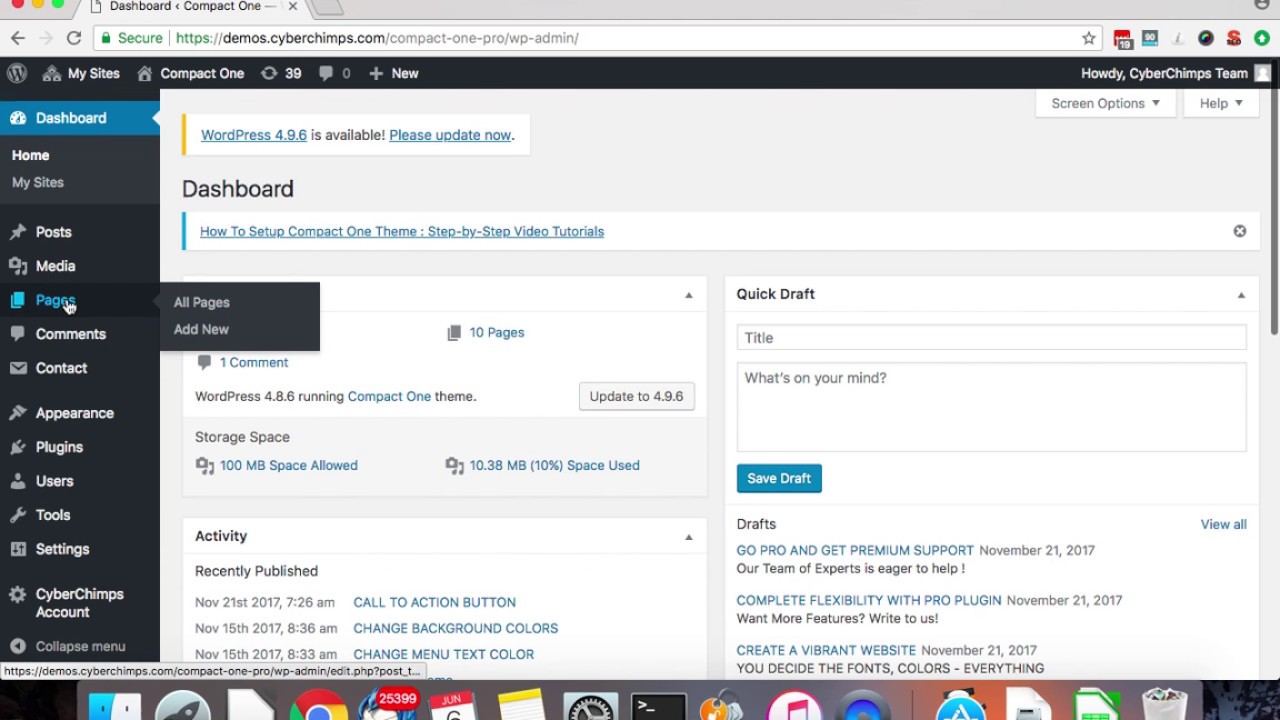Open the WordPress 4.9.6 link
1280x720 pixels.
(254, 135)
